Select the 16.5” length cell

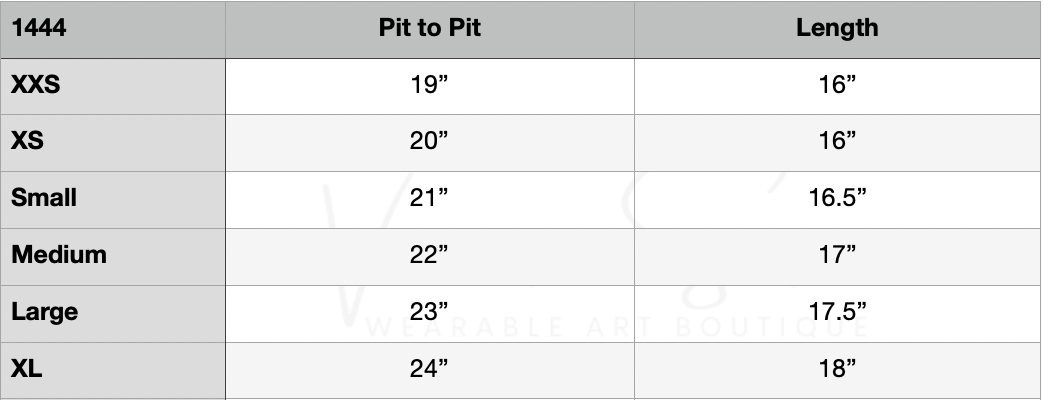pyautogui.click(x=837, y=198)
